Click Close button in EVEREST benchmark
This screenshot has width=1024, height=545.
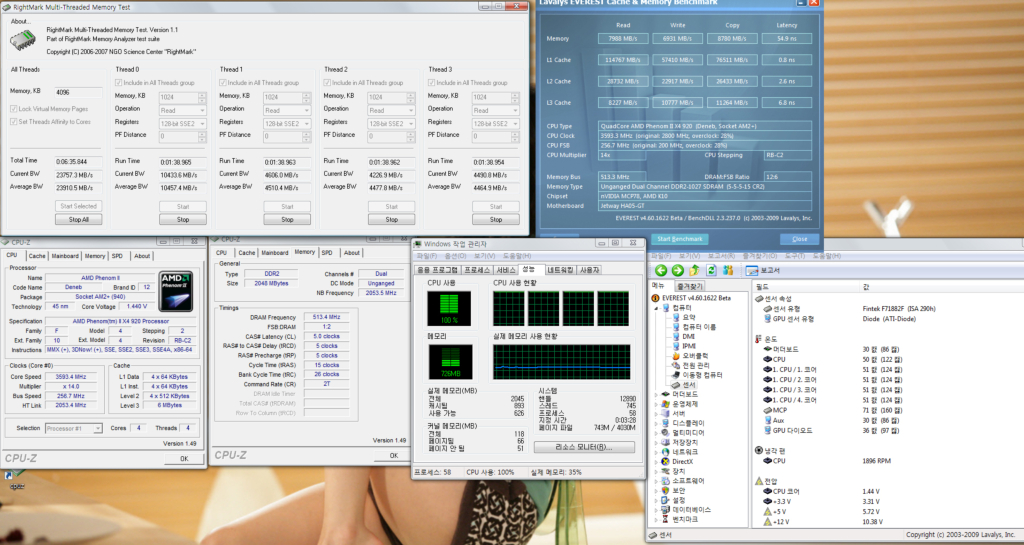pyautogui.click(x=799, y=239)
